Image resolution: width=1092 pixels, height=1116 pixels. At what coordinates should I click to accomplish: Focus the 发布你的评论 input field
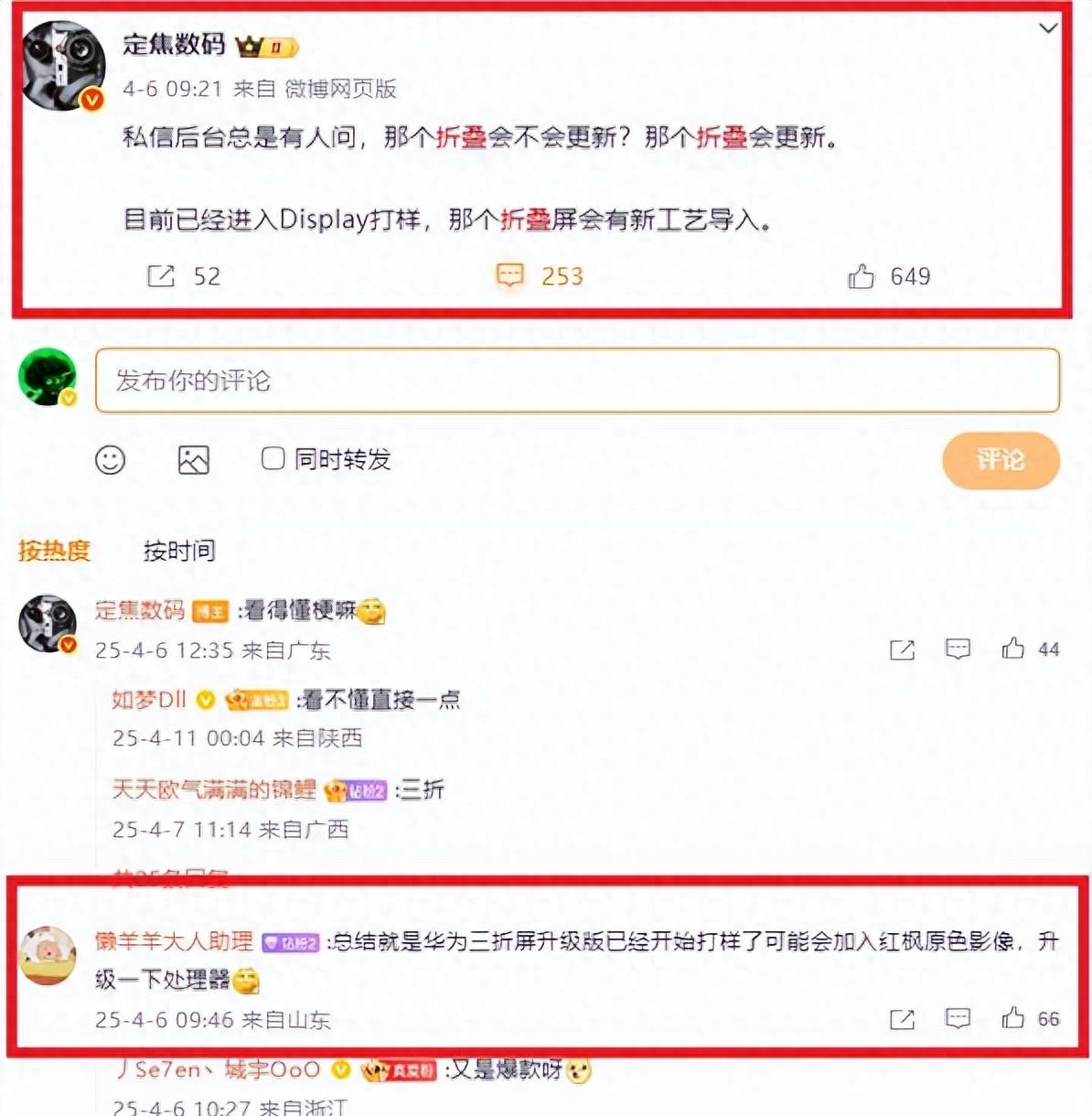(x=577, y=380)
